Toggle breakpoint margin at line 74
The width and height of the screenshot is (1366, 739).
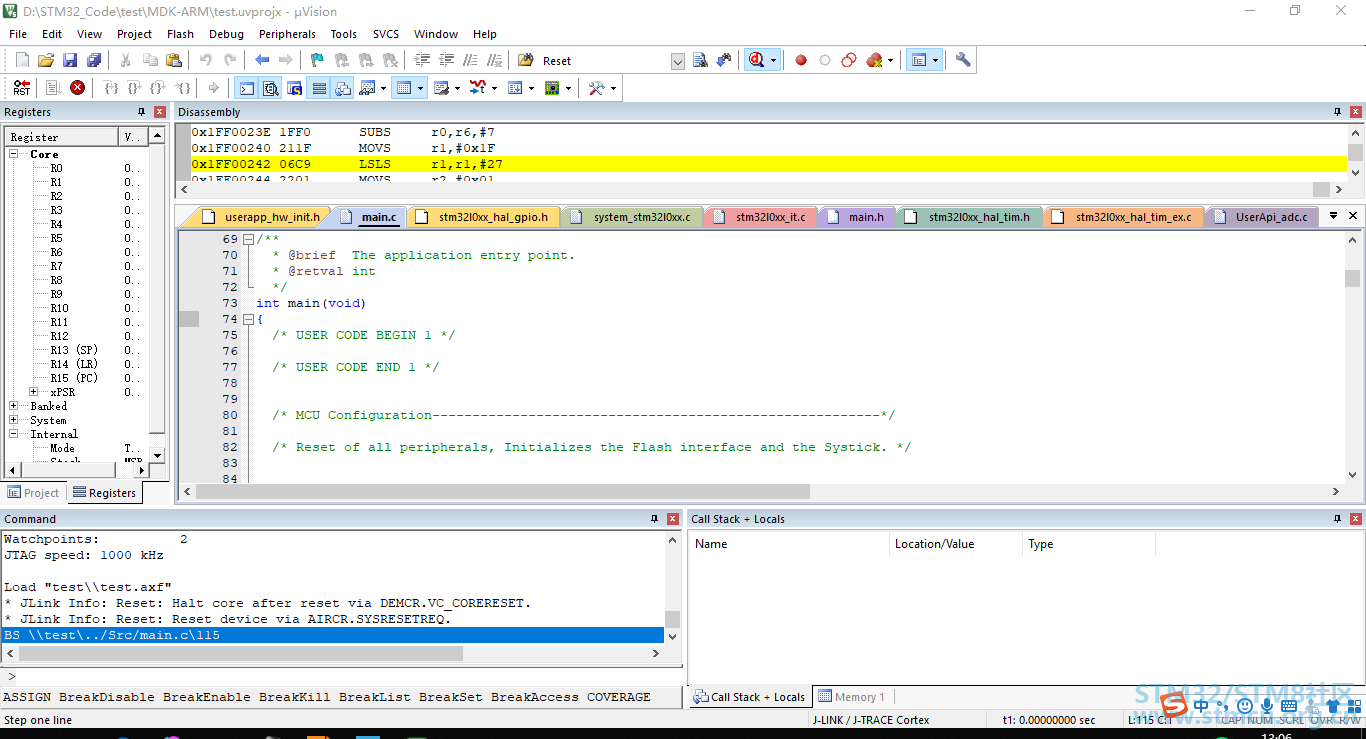point(189,320)
